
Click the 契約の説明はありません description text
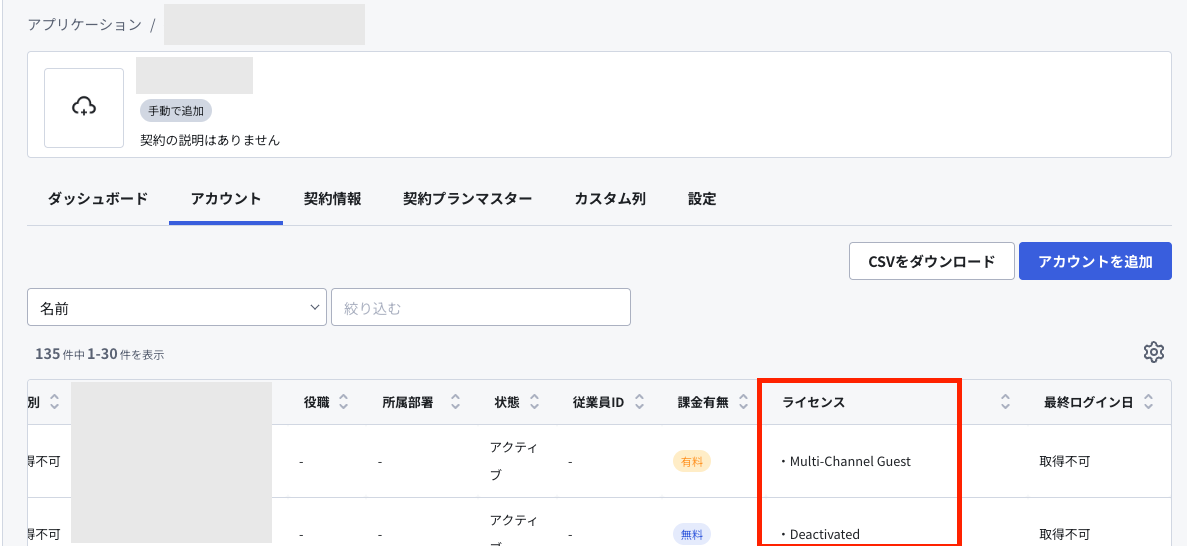click(x=210, y=140)
